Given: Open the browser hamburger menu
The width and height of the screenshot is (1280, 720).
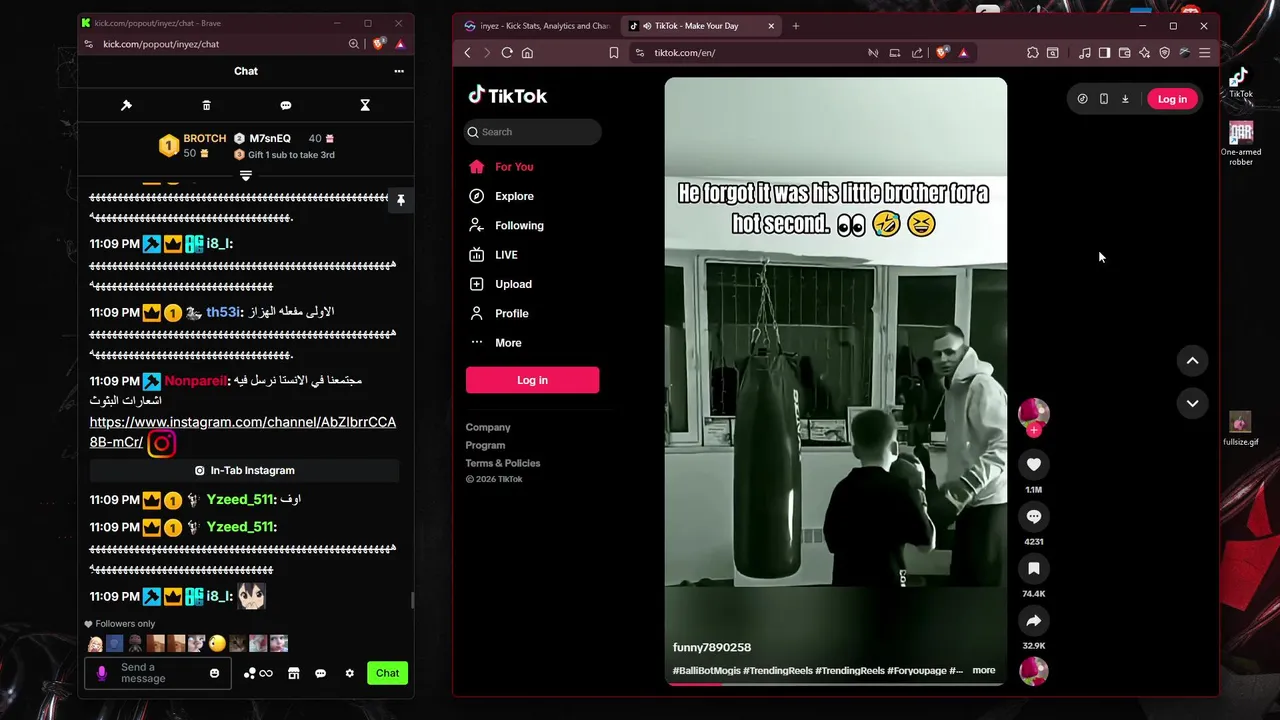Looking at the screenshot, I should pos(1204,53).
